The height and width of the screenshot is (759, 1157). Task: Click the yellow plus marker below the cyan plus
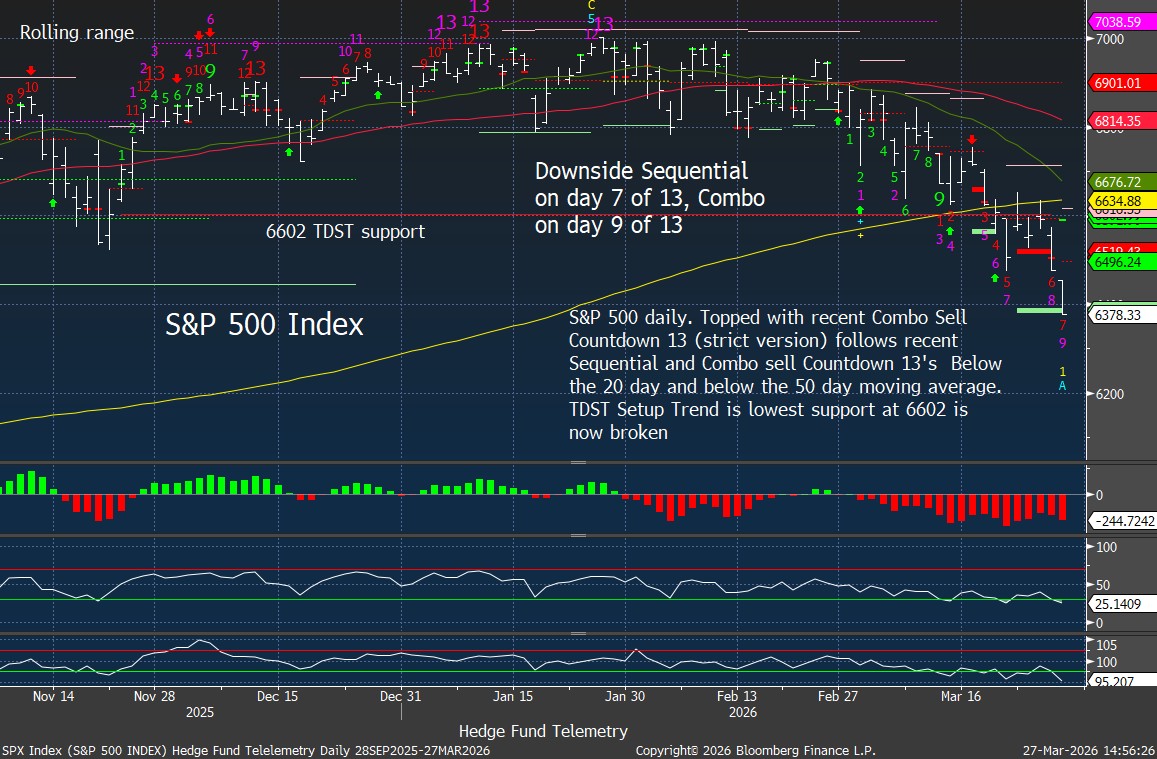pyautogui.click(x=860, y=235)
